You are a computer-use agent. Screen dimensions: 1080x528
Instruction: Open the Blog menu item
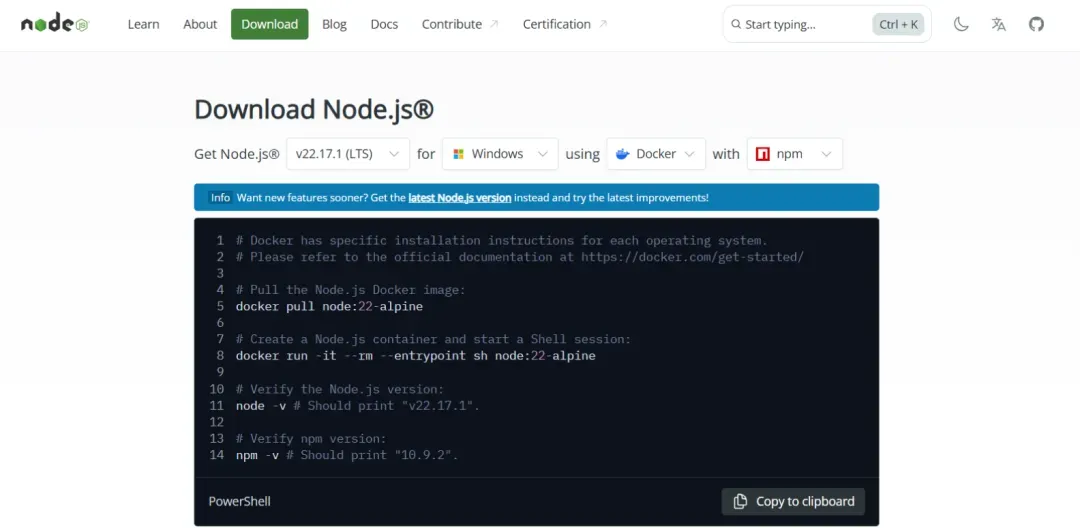334,24
